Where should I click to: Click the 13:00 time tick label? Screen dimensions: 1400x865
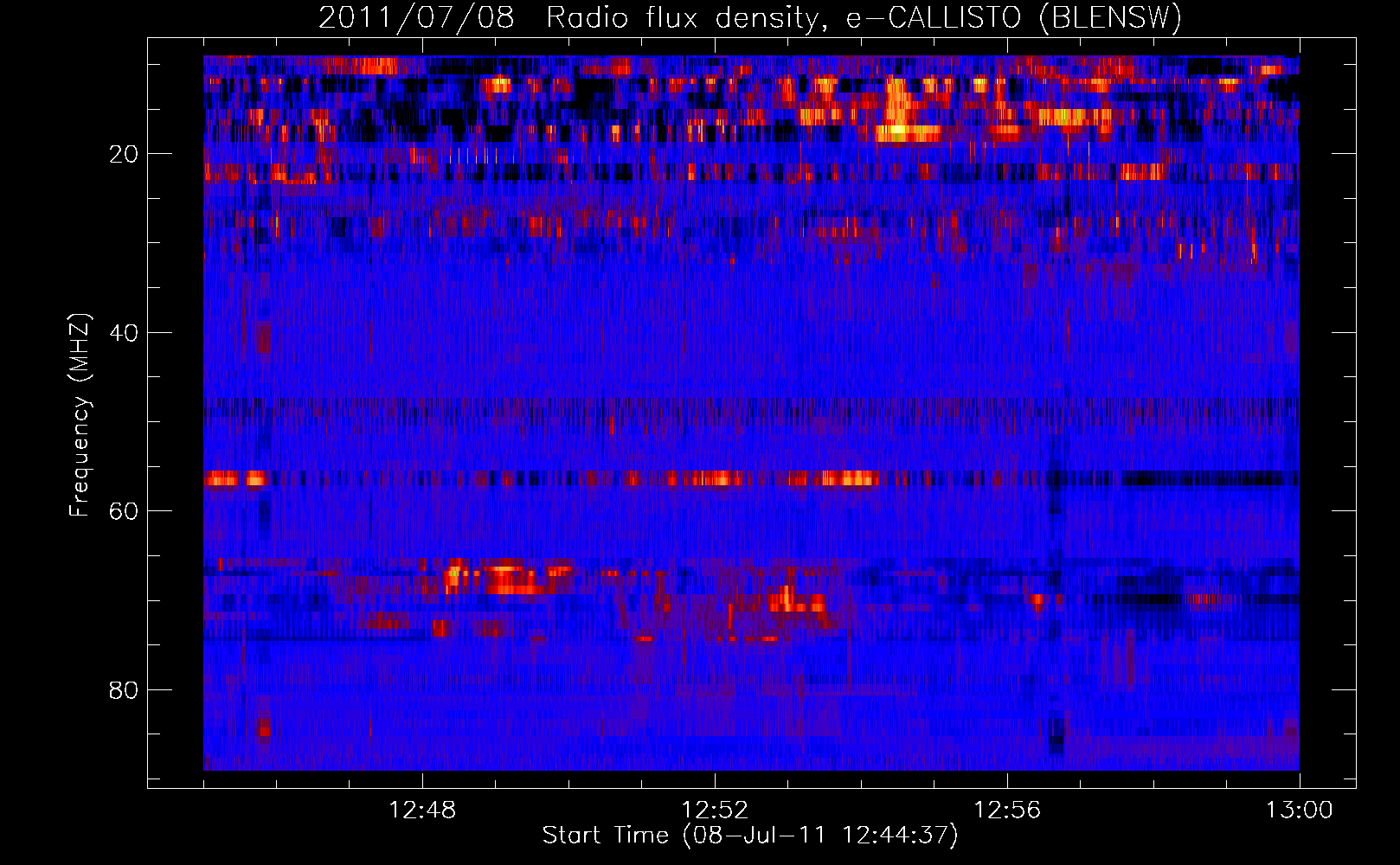pos(1300,811)
